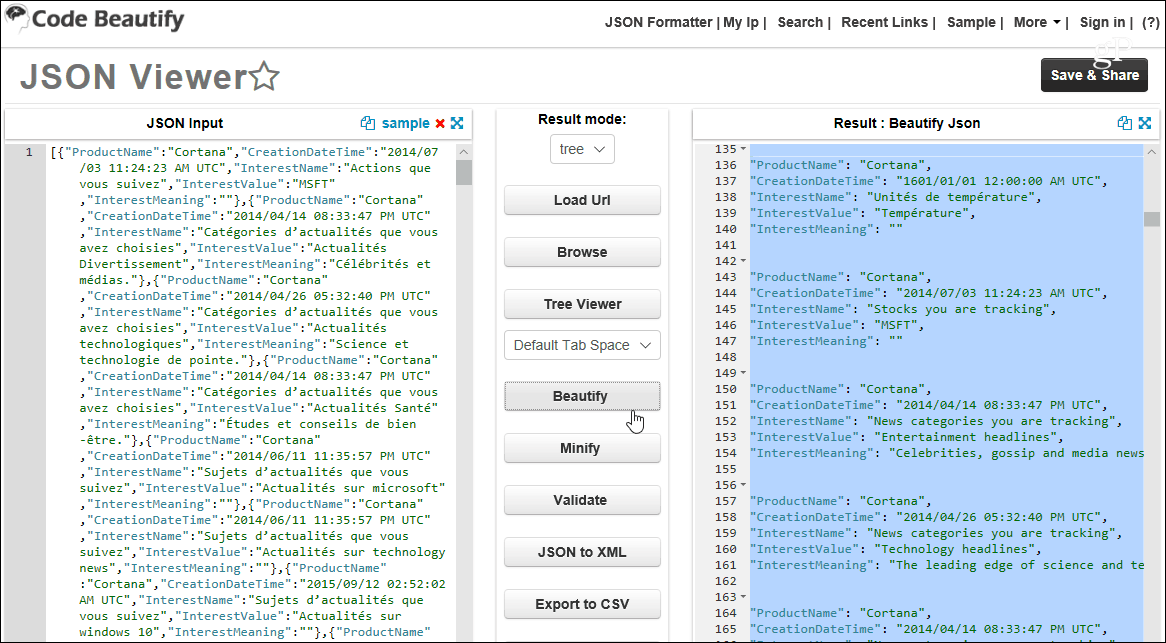This screenshot has width=1166, height=643.
Task: Collapse the object at line 163
Action: point(744,597)
